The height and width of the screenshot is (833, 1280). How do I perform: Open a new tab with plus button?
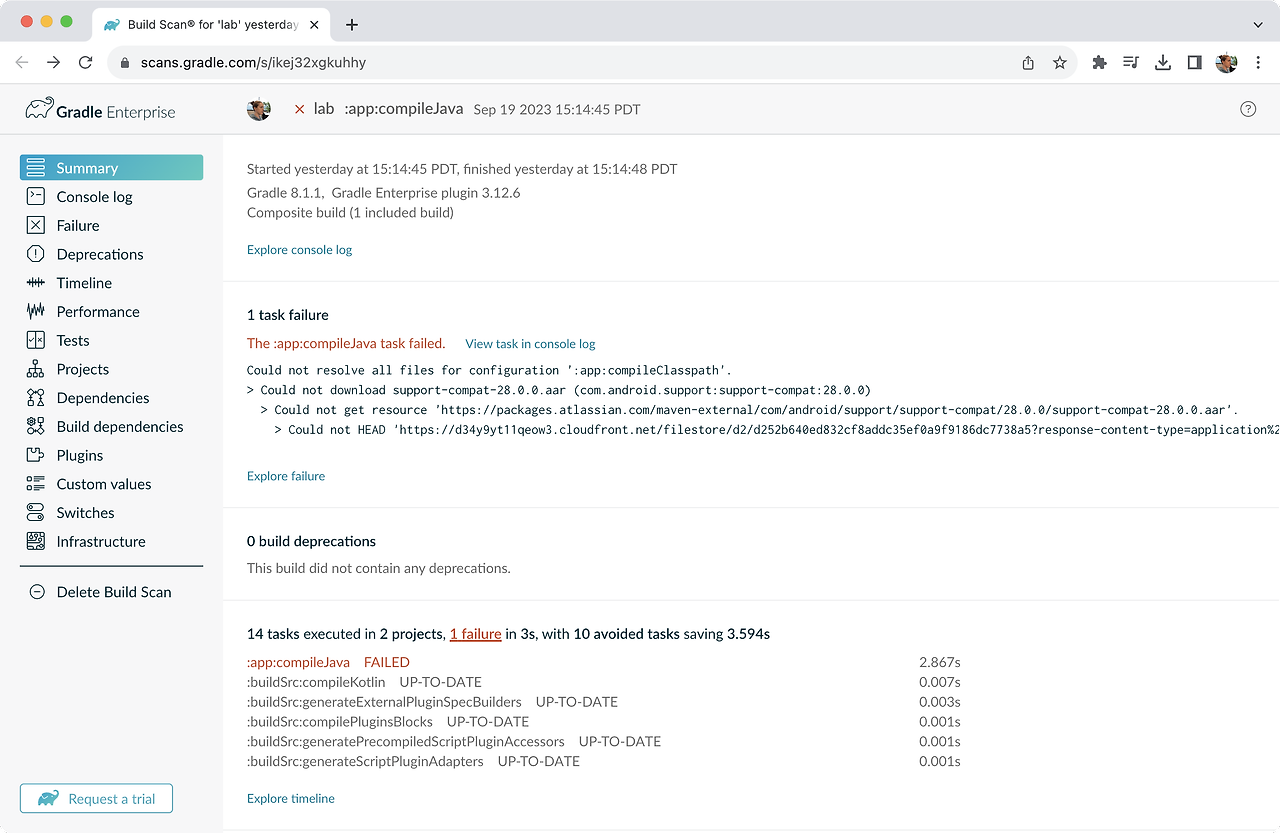click(x=352, y=25)
